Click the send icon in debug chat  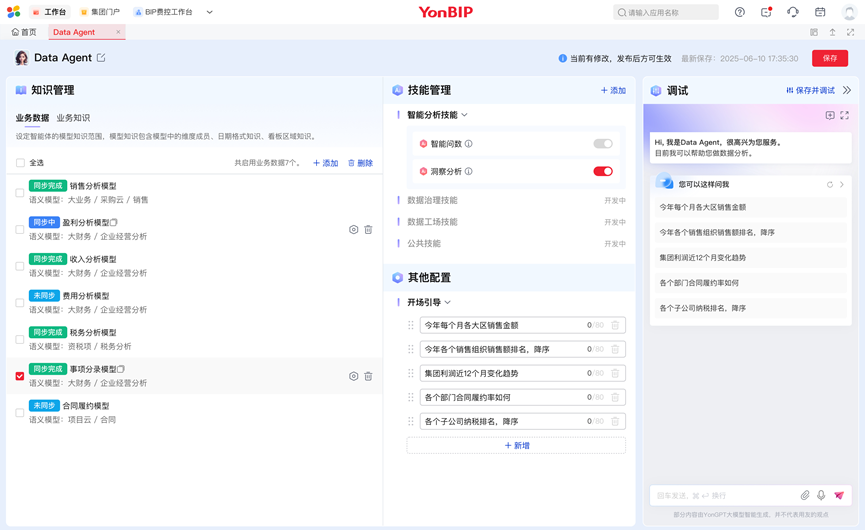point(839,496)
